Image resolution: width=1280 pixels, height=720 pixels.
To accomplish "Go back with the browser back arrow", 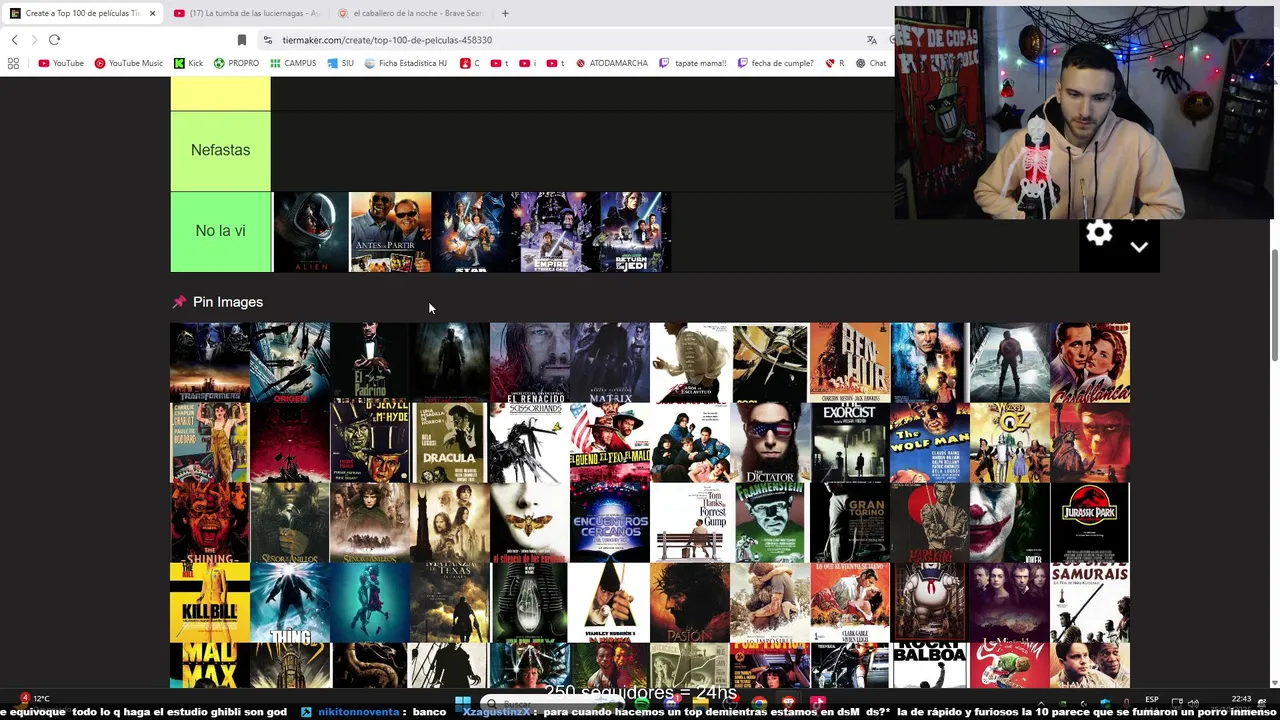I will (x=14, y=40).
